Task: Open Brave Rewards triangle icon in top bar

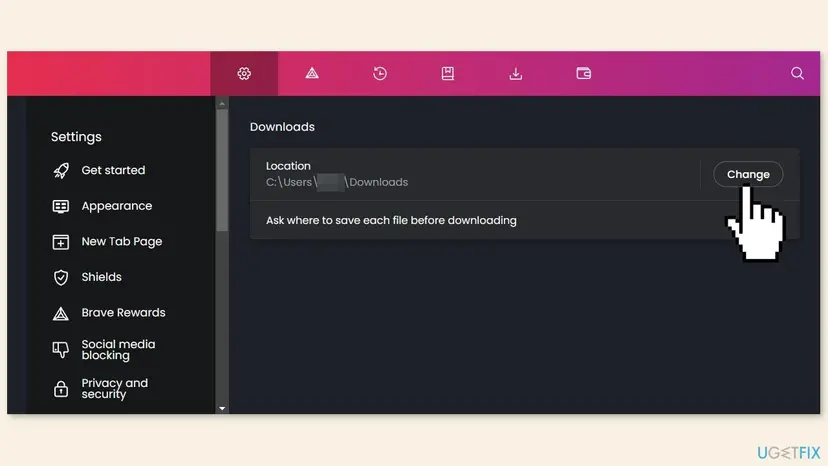Action: (x=312, y=73)
